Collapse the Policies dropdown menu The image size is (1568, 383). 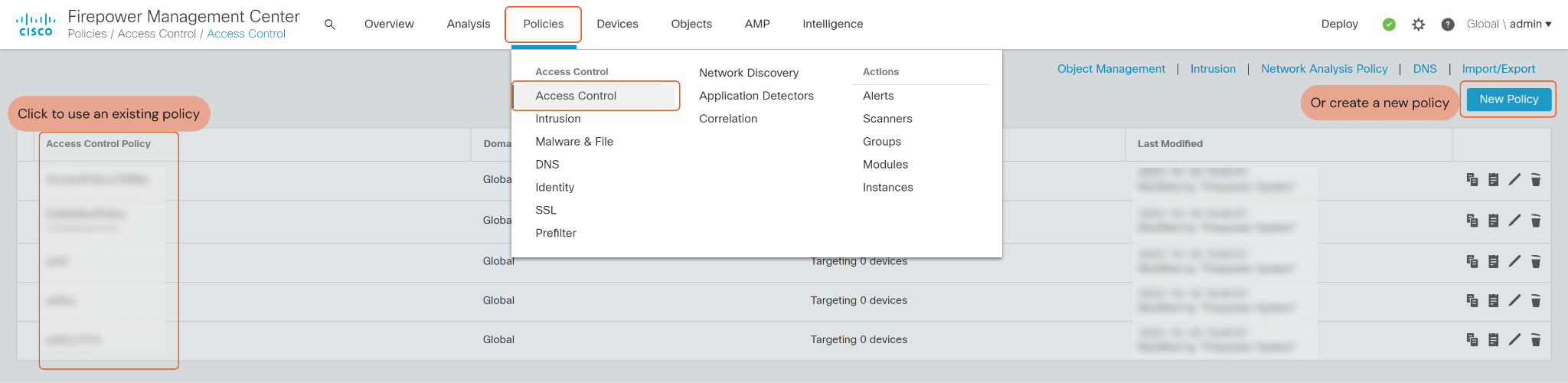tap(543, 24)
